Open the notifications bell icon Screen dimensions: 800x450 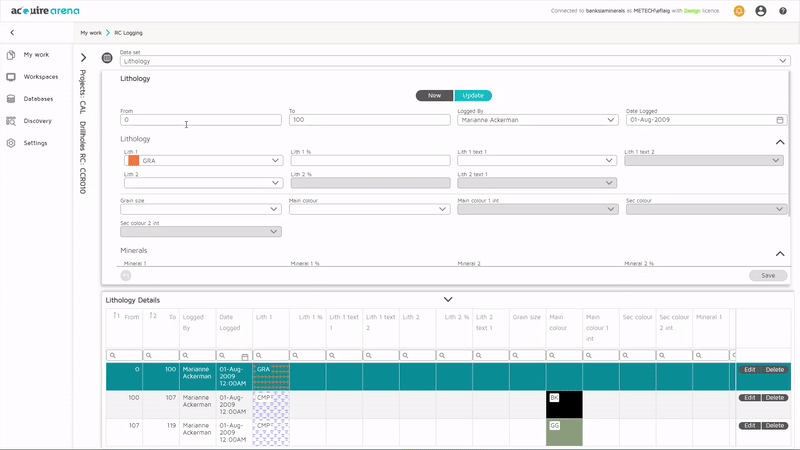coord(739,11)
